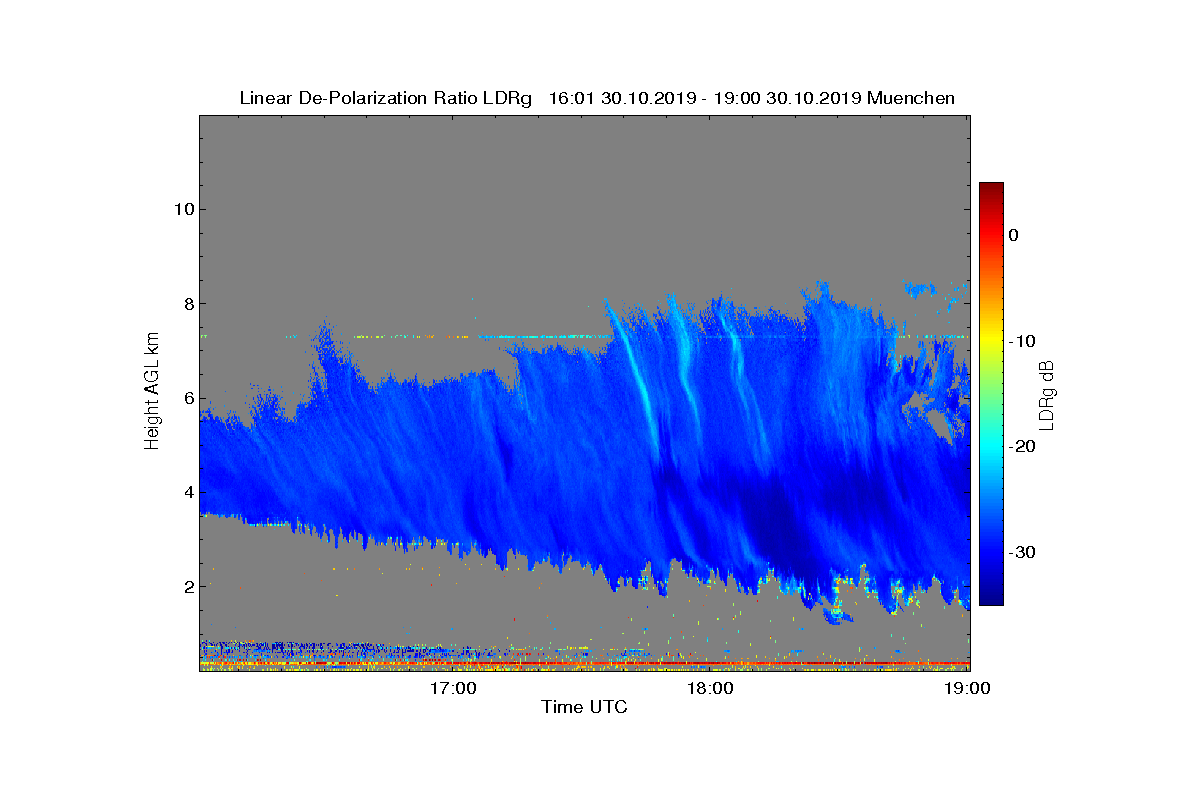Image resolution: width=1200 pixels, height=800 pixels.
Task: Click the 'LDRg dB' colorbar title
Action: point(1047,394)
